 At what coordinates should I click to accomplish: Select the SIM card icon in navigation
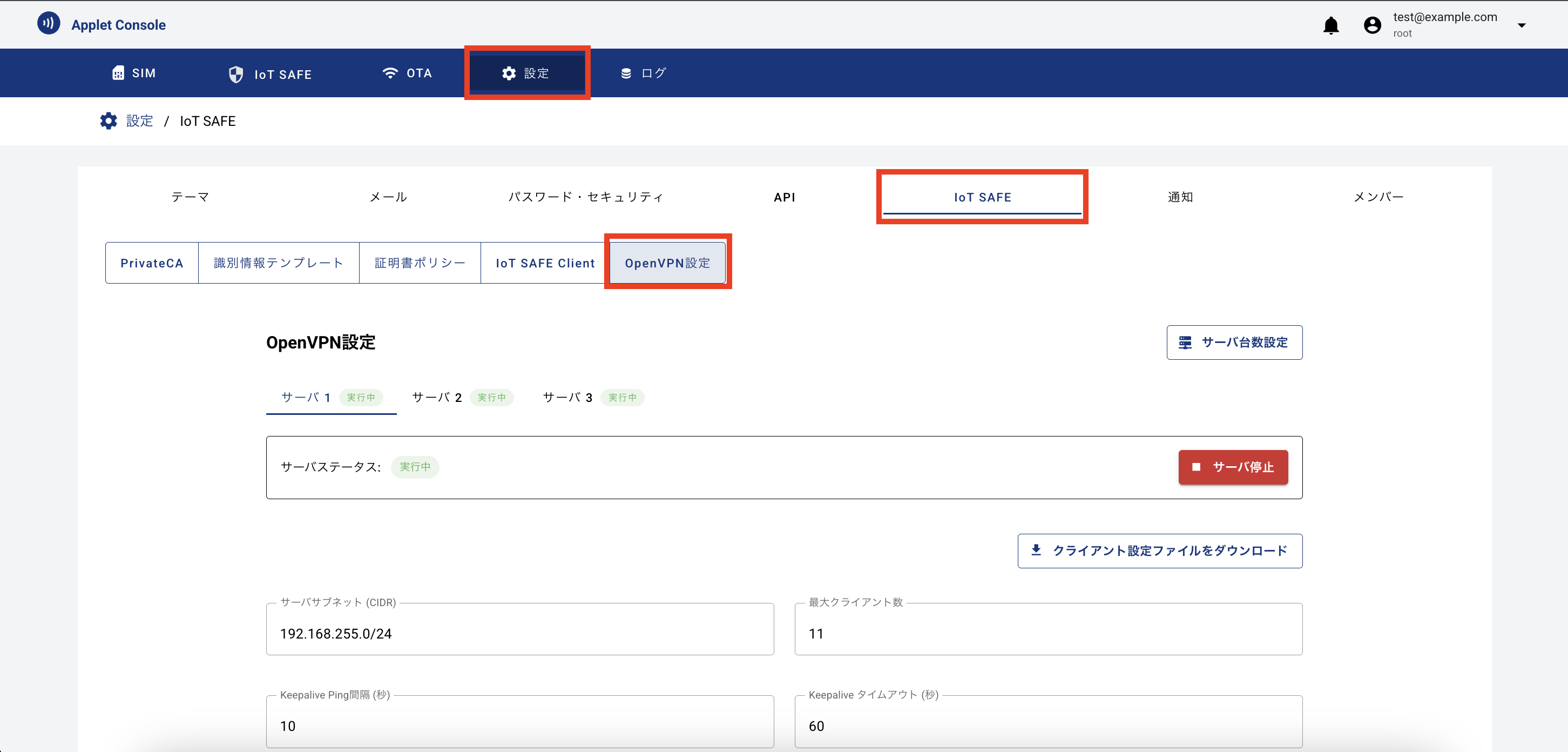click(119, 72)
